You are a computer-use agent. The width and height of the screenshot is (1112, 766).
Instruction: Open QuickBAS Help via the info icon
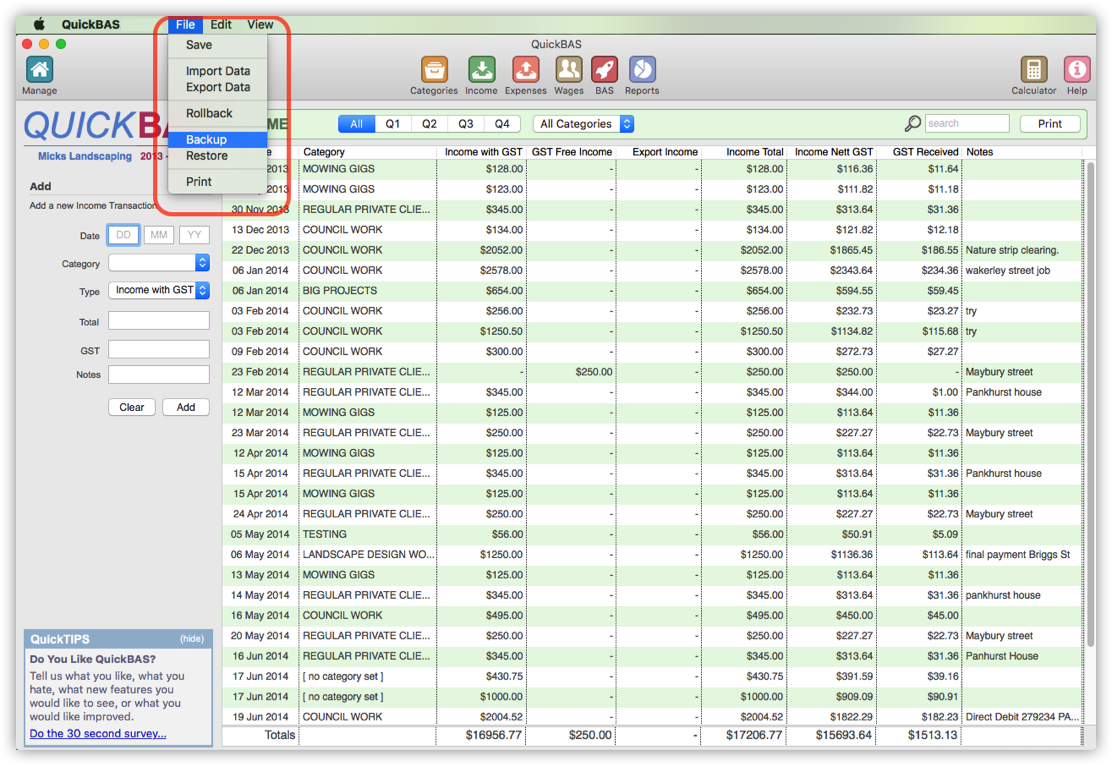[1077, 68]
